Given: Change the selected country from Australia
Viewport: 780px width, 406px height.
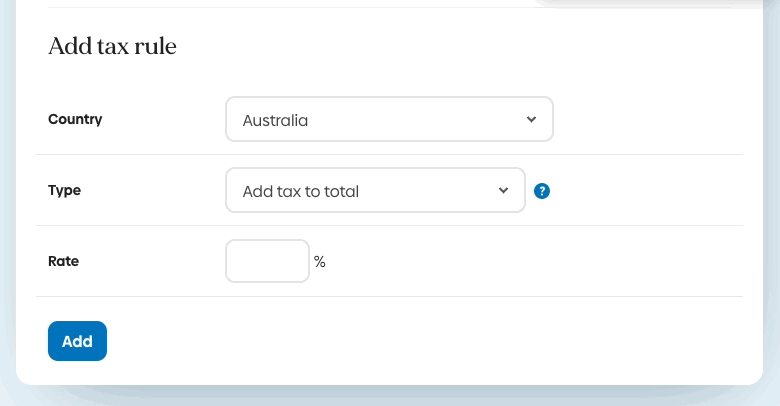Looking at the screenshot, I should click(389, 120).
